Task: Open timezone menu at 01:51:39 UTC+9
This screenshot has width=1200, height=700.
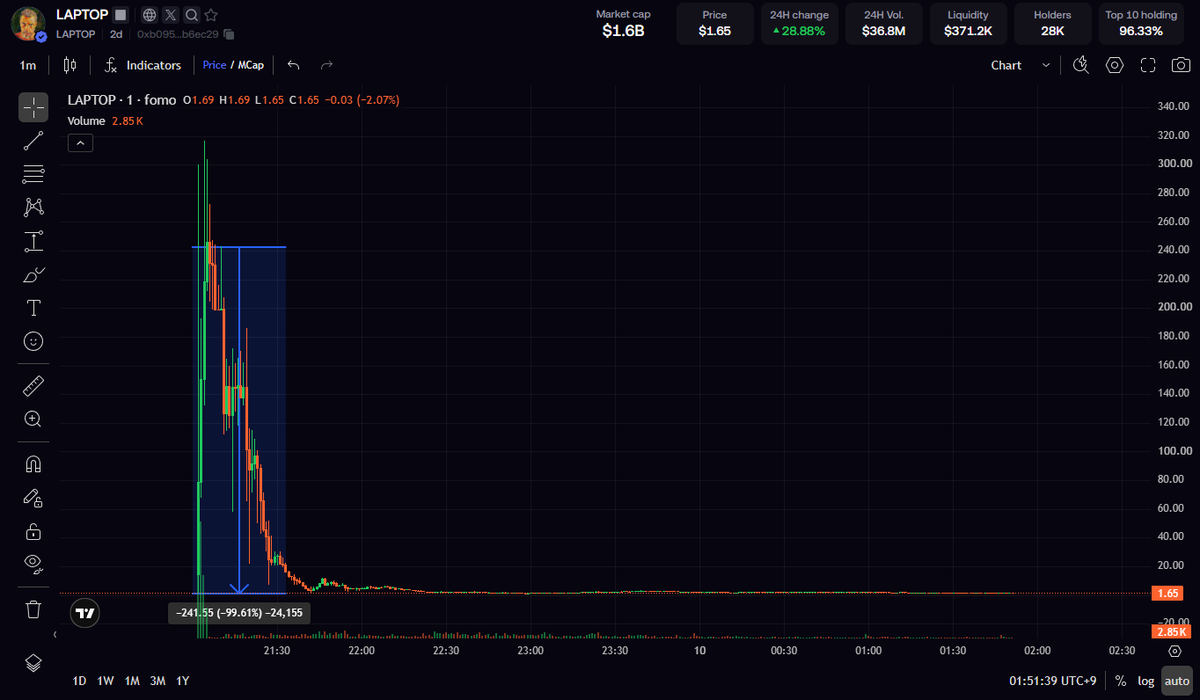Action: 1053,681
